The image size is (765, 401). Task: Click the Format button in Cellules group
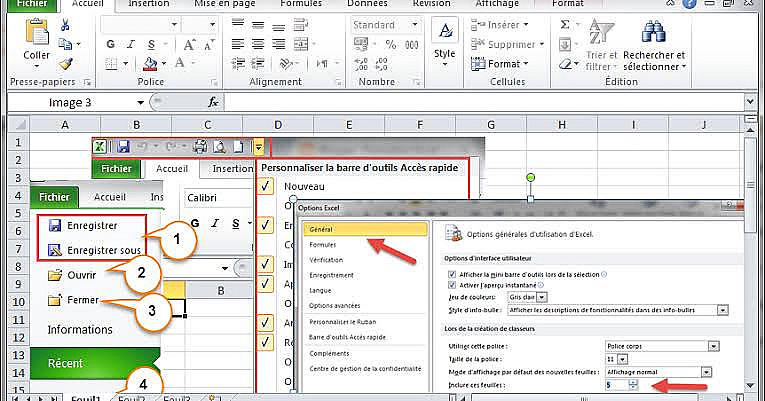(500, 64)
